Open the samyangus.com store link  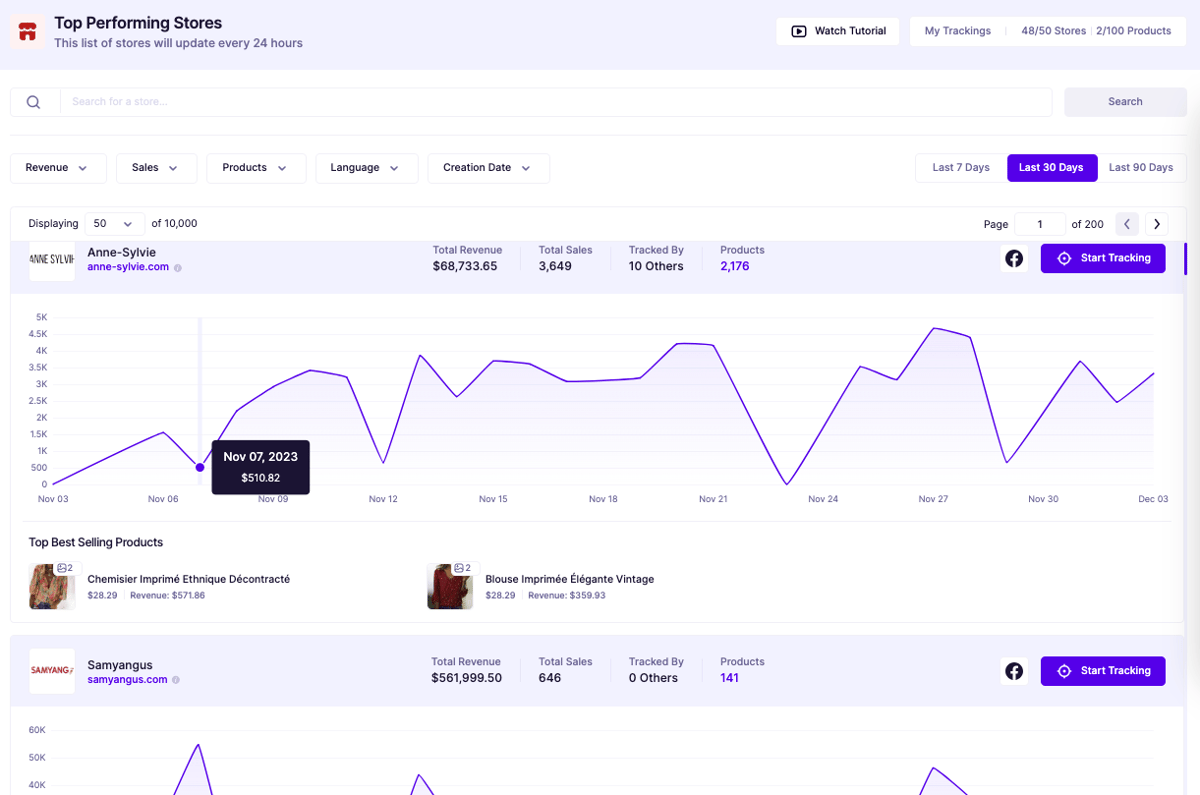point(127,680)
